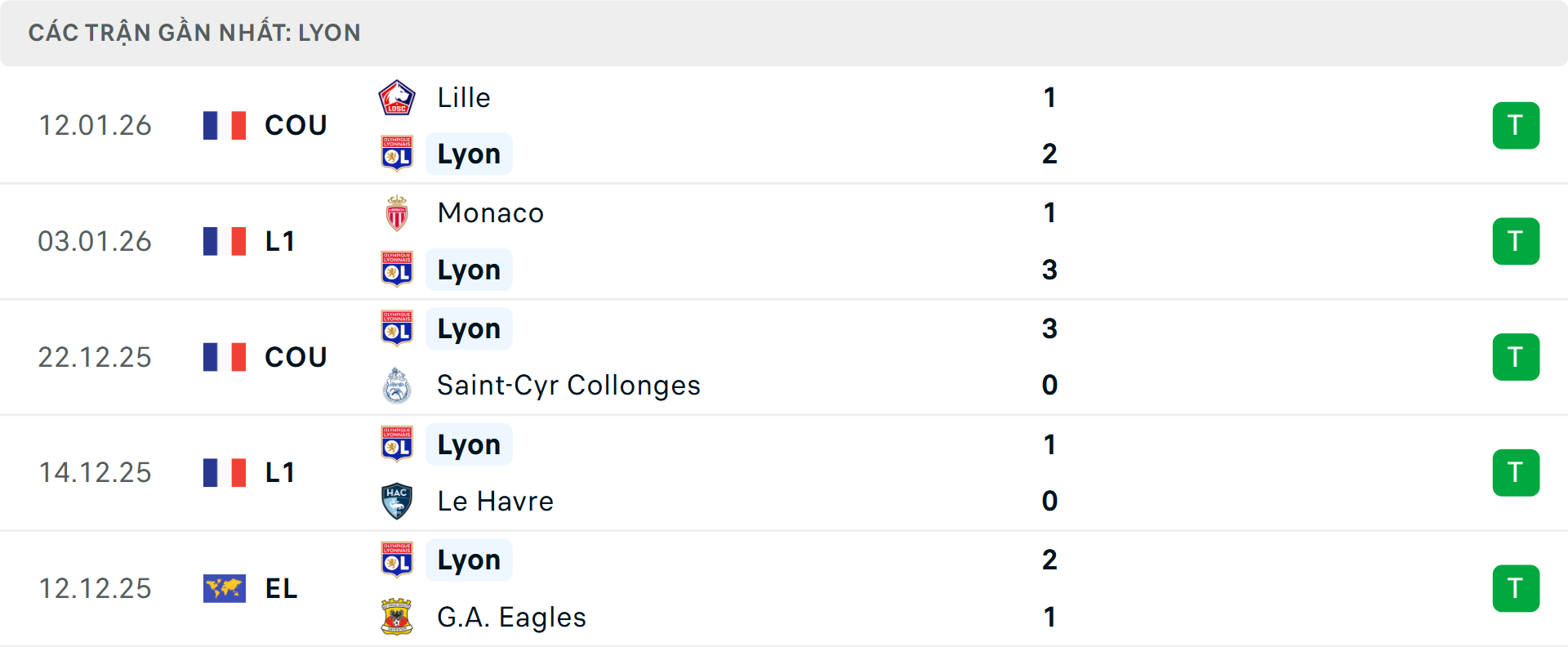Click the green T badge for Monaco match
This screenshot has height=647, width=1568.
point(1516,241)
